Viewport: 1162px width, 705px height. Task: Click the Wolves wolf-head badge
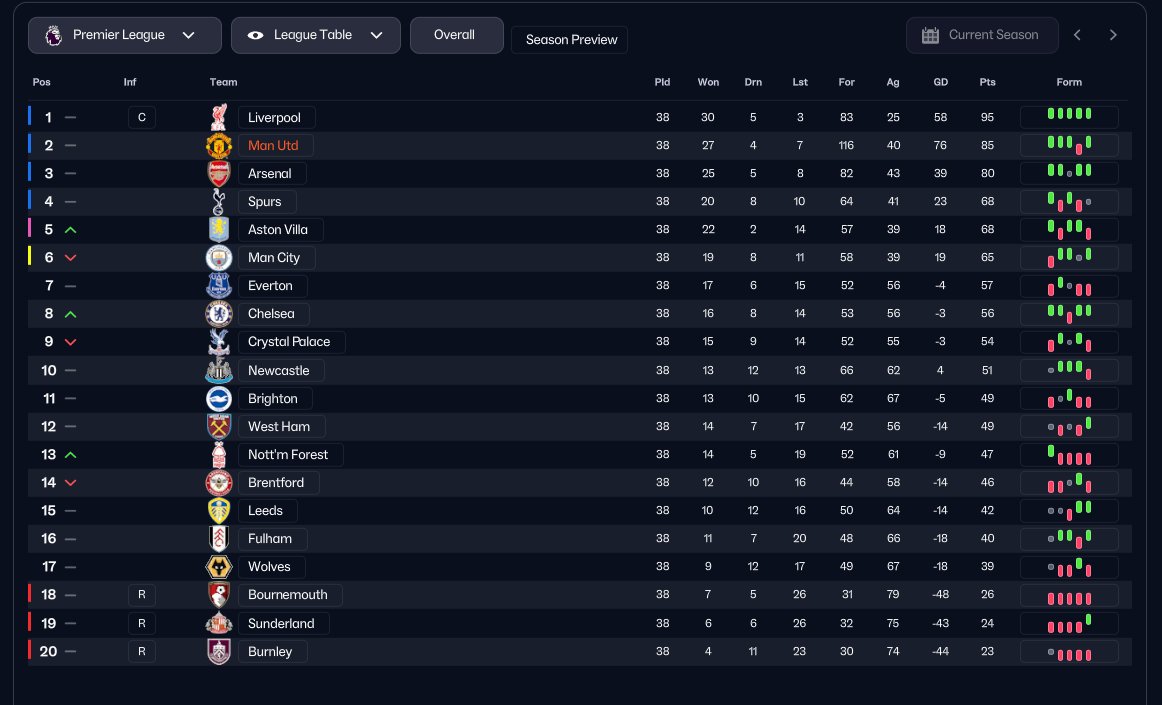[219, 566]
